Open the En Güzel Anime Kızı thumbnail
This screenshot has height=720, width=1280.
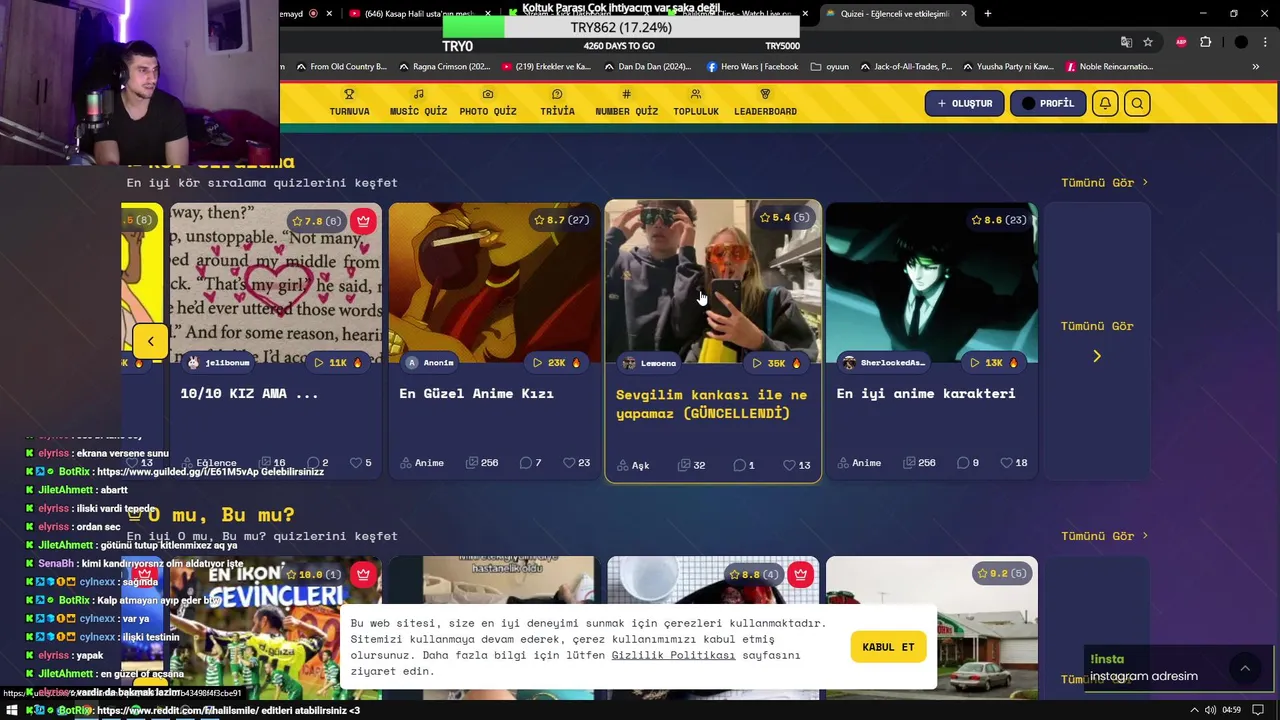click(x=494, y=283)
